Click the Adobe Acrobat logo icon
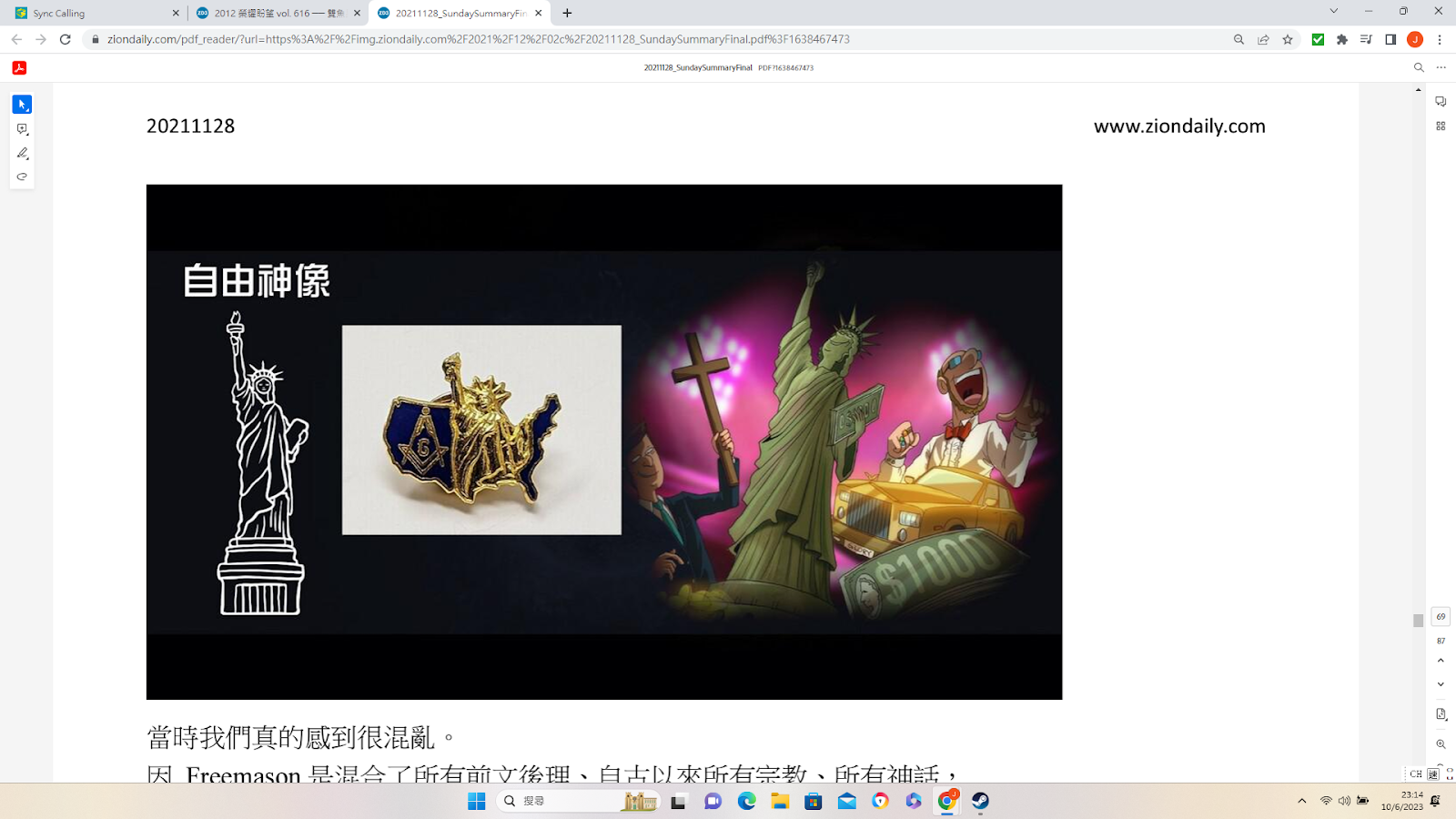The height and width of the screenshot is (819, 1456). tap(19, 67)
